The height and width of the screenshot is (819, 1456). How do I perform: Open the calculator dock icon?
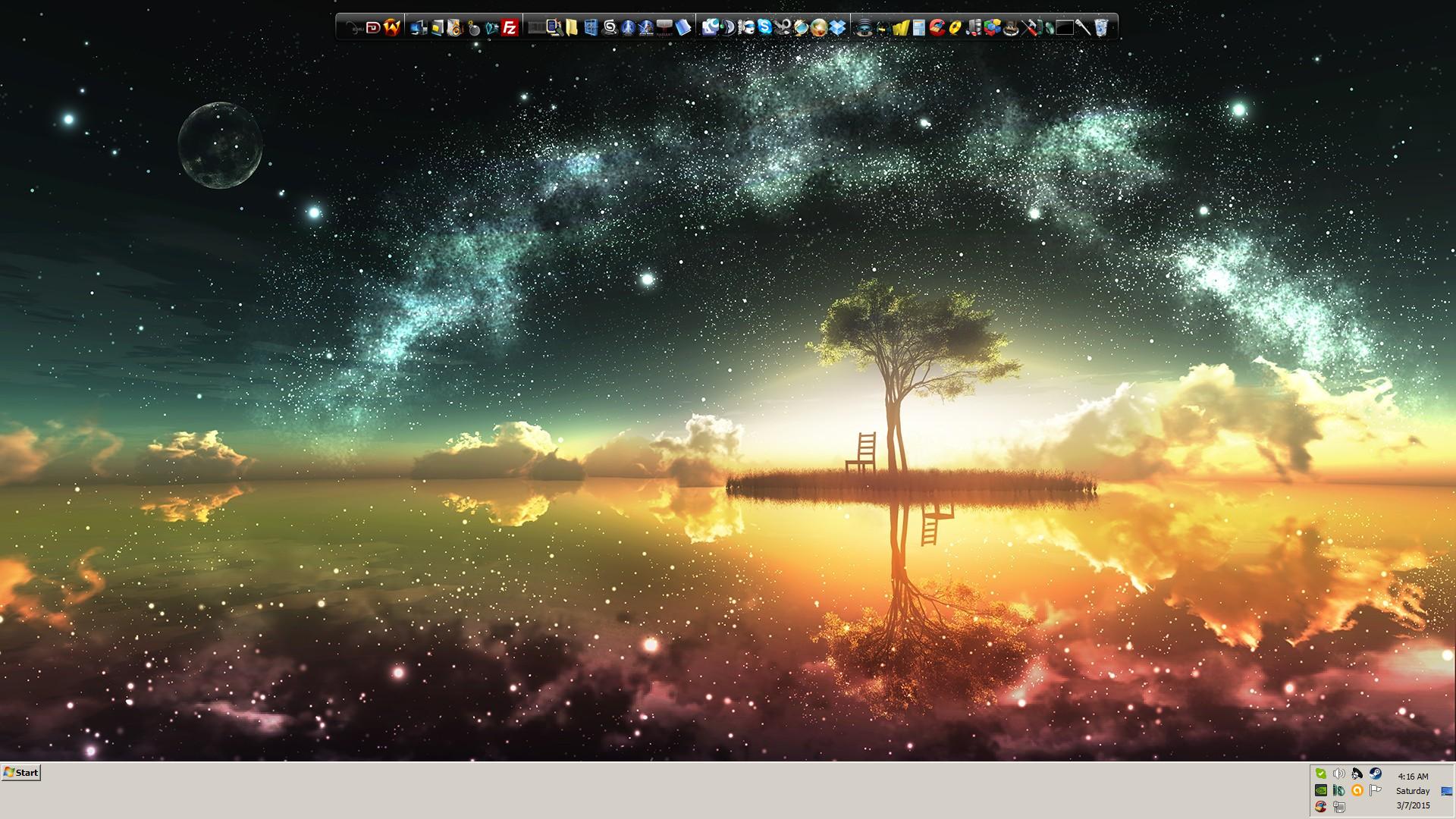coord(919,28)
